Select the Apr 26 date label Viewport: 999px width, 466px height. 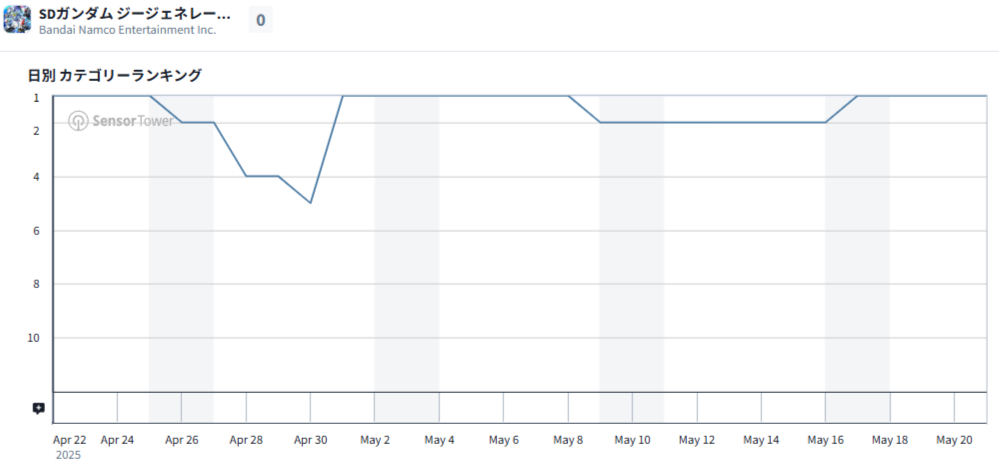pyautogui.click(x=182, y=439)
